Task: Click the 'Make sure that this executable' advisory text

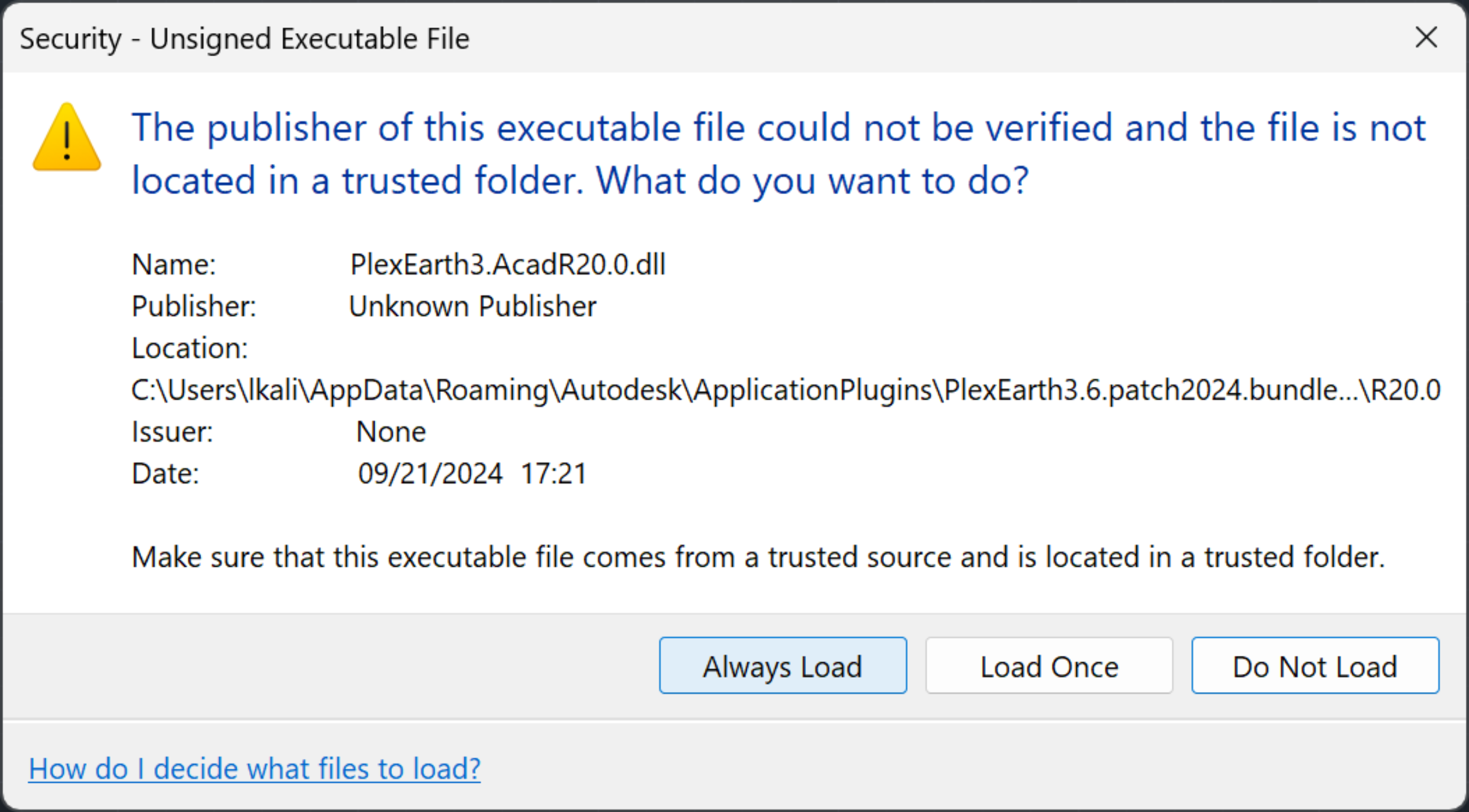Action: tap(759, 557)
